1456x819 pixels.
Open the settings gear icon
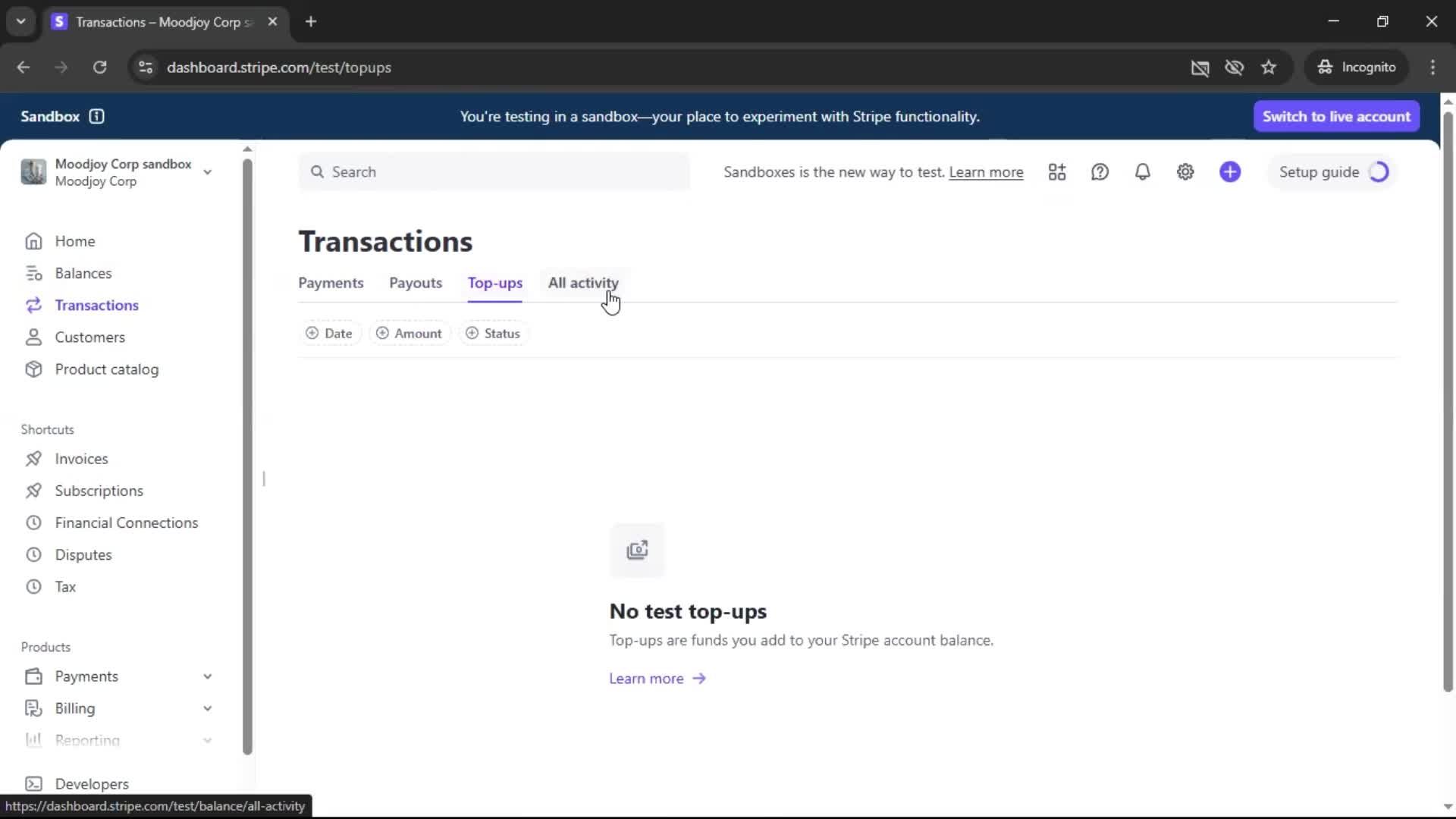click(x=1185, y=172)
